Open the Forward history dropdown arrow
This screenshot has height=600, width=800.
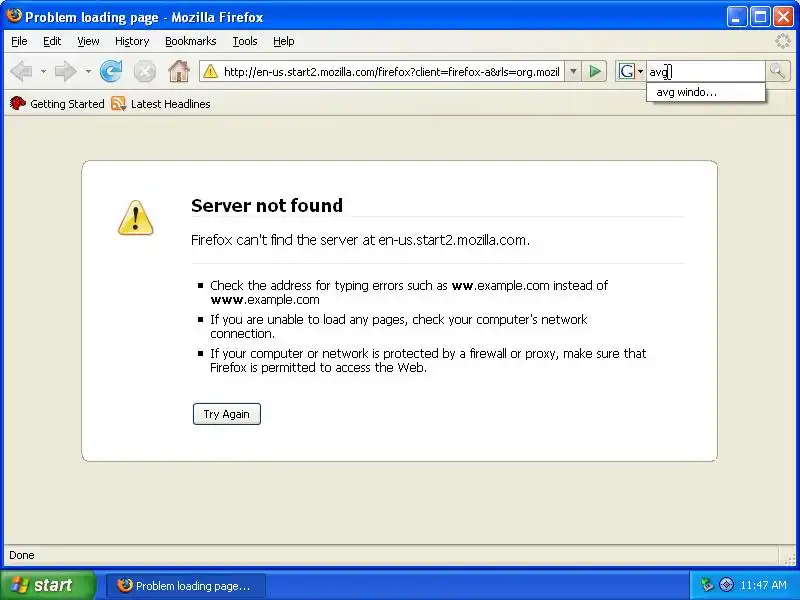[88, 71]
